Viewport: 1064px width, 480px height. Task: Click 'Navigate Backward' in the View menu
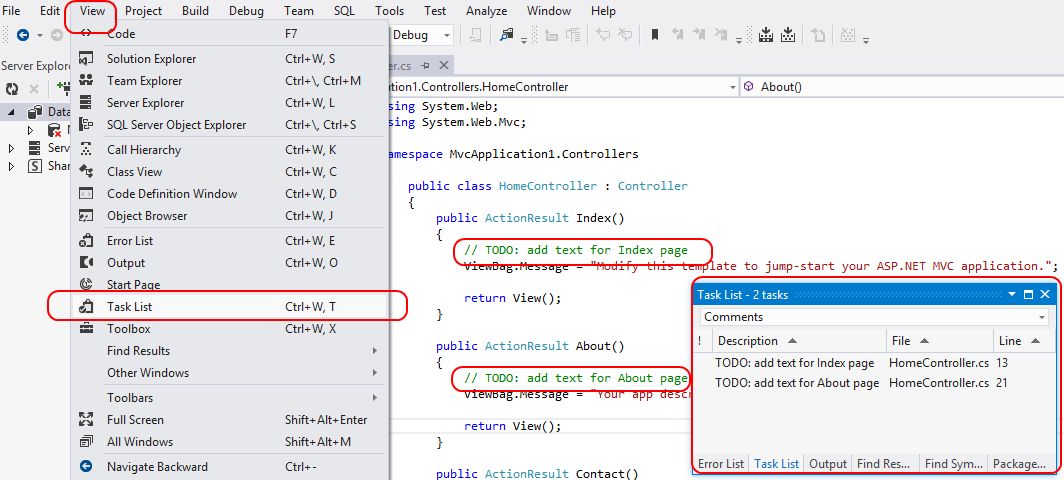click(230, 467)
